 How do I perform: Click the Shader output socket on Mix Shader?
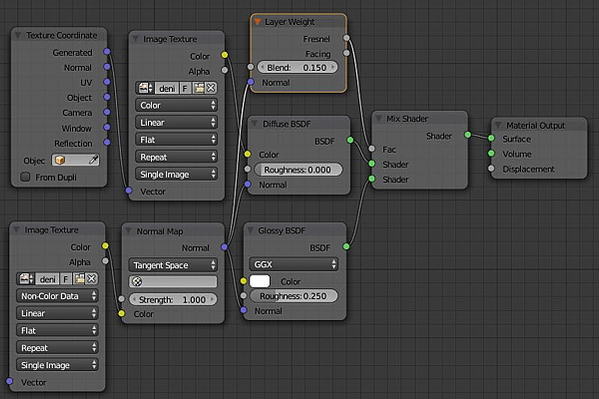click(468, 135)
